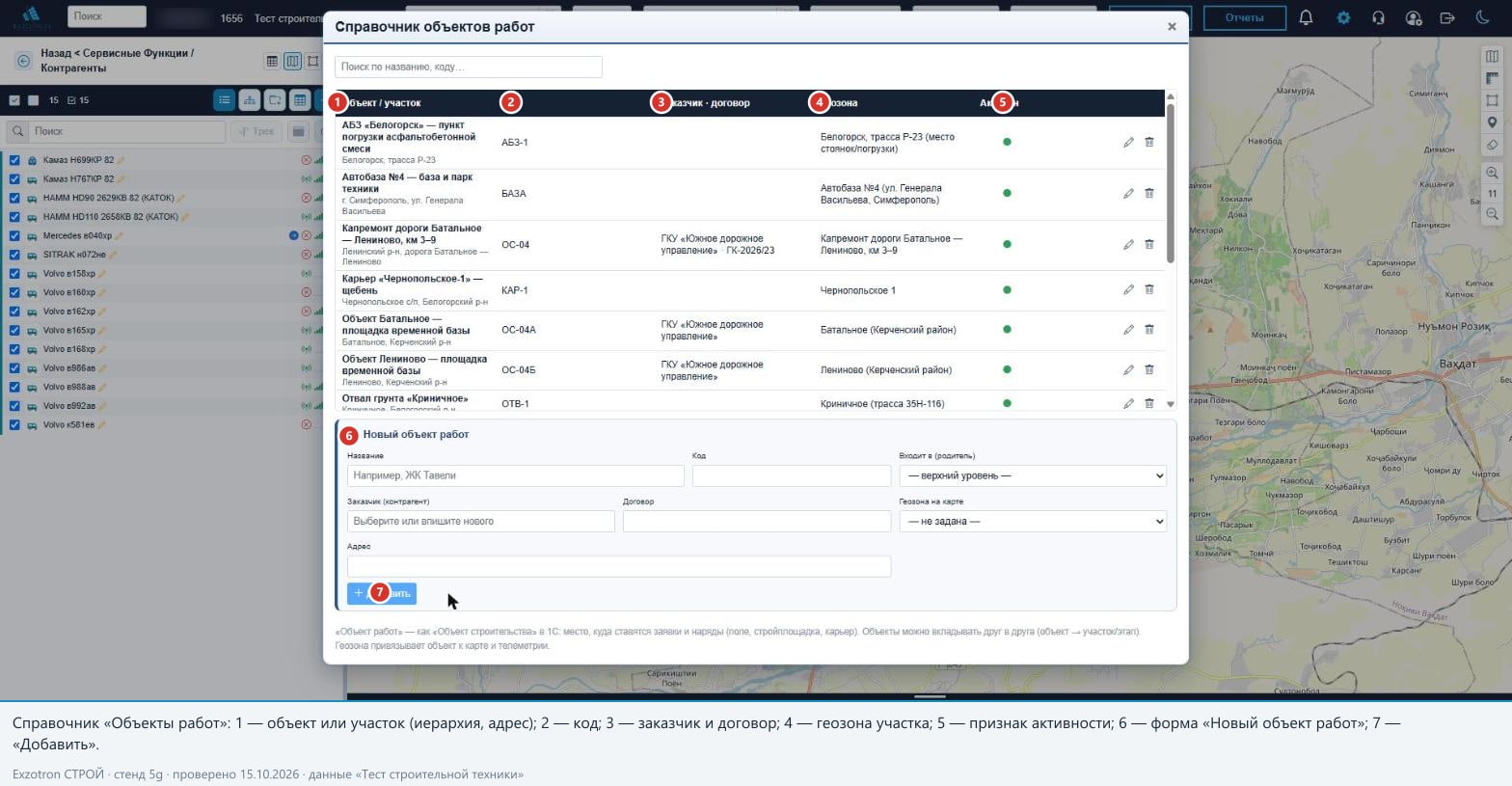Click pencil icon for Капремонт дороги Батальное row
The width and height of the screenshot is (1512, 786).
point(1128,245)
